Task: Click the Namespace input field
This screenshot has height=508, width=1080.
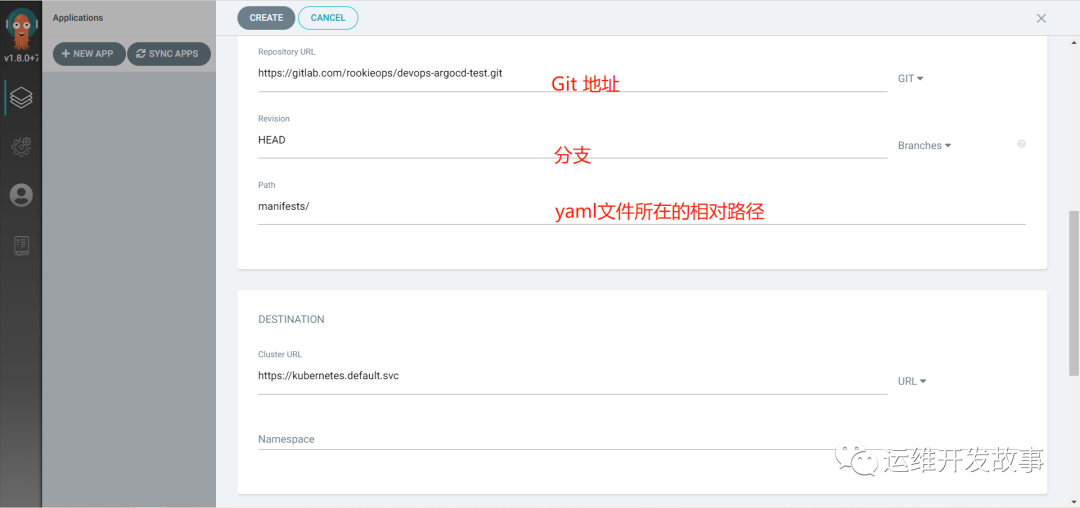Action: 642,438
